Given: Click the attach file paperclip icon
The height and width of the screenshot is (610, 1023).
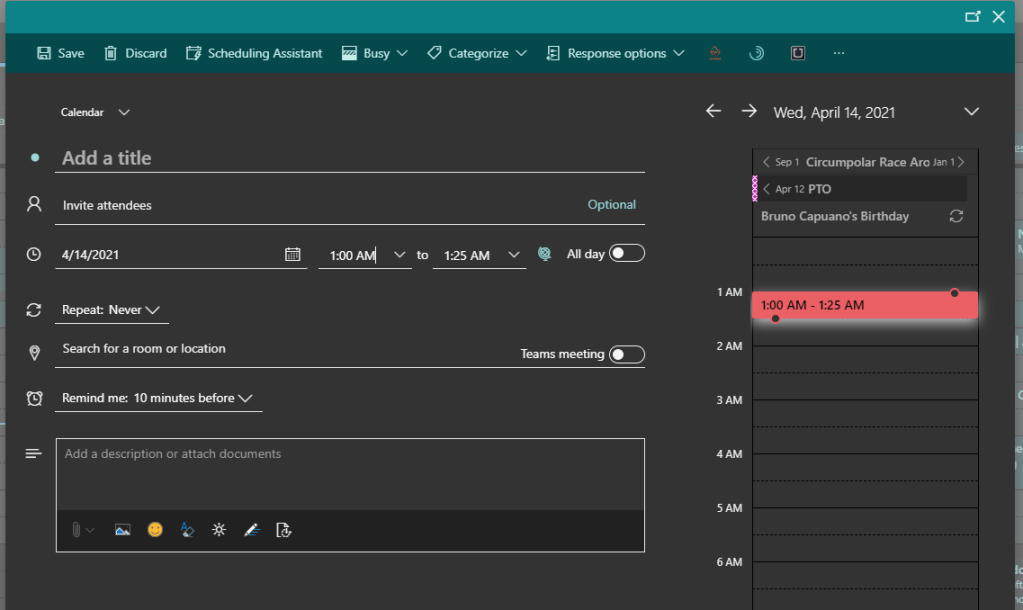Looking at the screenshot, I should click(76, 530).
